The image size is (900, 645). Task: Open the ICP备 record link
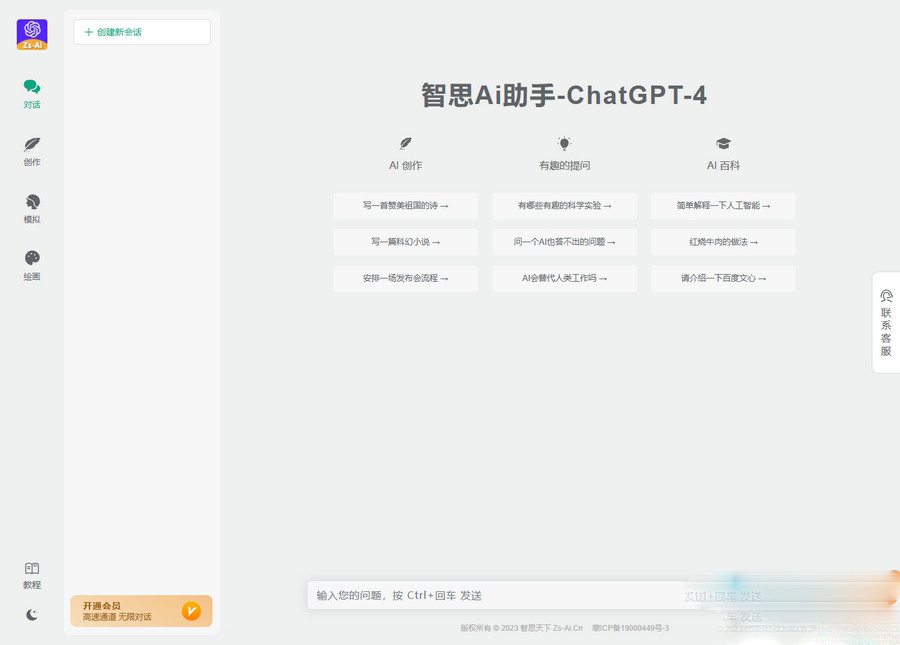coord(630,628)
